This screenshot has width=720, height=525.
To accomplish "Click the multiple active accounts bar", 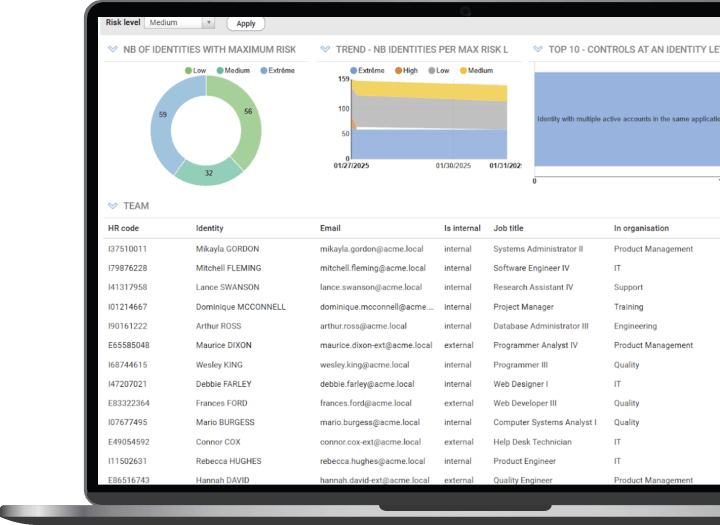I will (x=627, y=119).
